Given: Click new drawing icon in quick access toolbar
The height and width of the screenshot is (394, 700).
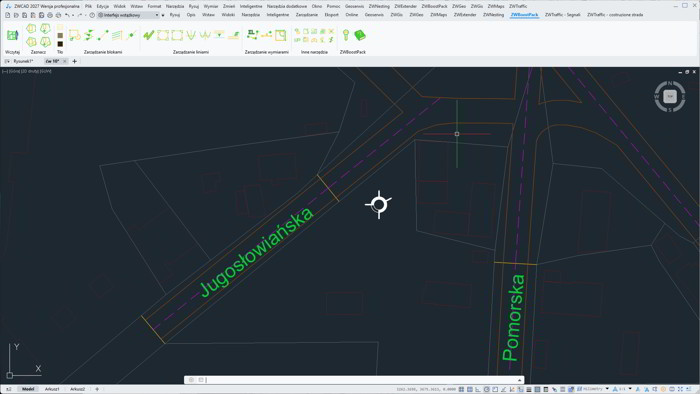Looking at the screenshot, I should coord(8,15).
